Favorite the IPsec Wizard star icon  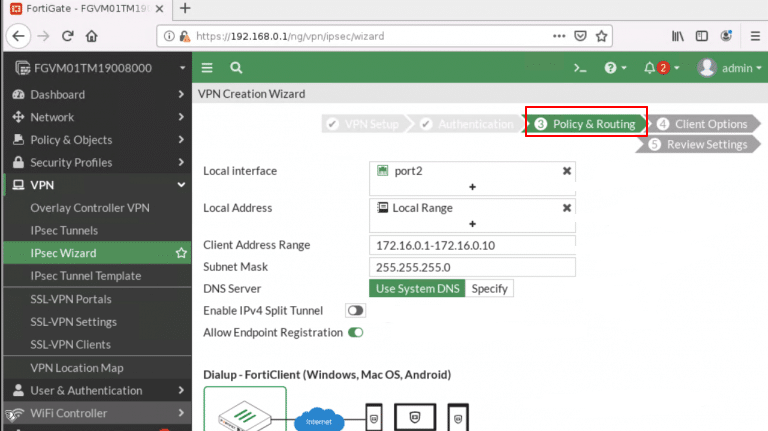181,253
